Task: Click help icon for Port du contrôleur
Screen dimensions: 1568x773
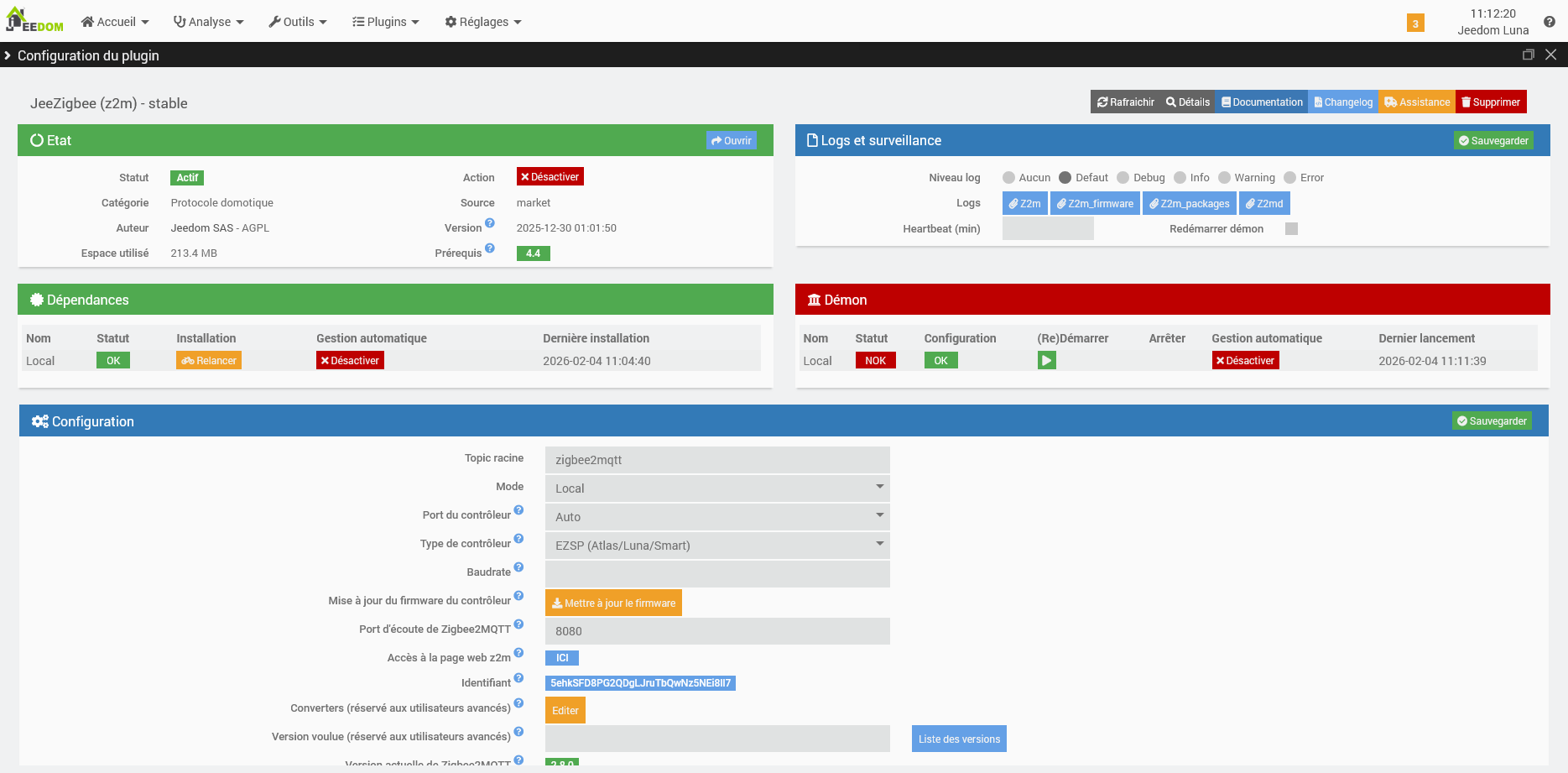Action: tap(518, 510)
